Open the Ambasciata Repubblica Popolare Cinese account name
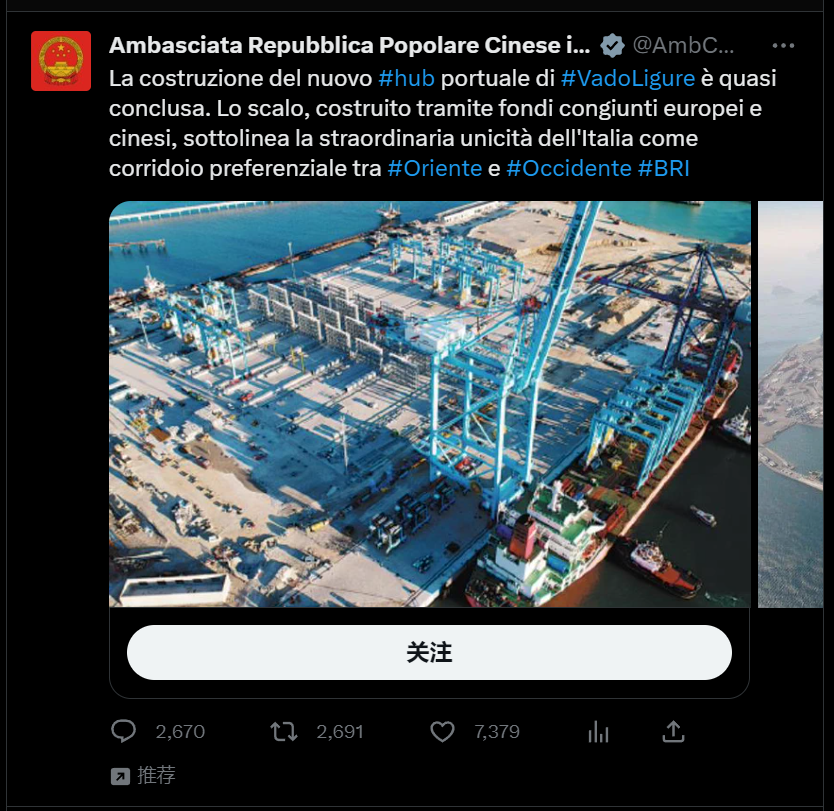The height and width of the screenshot is (811, 834). (x=349, y=46)
